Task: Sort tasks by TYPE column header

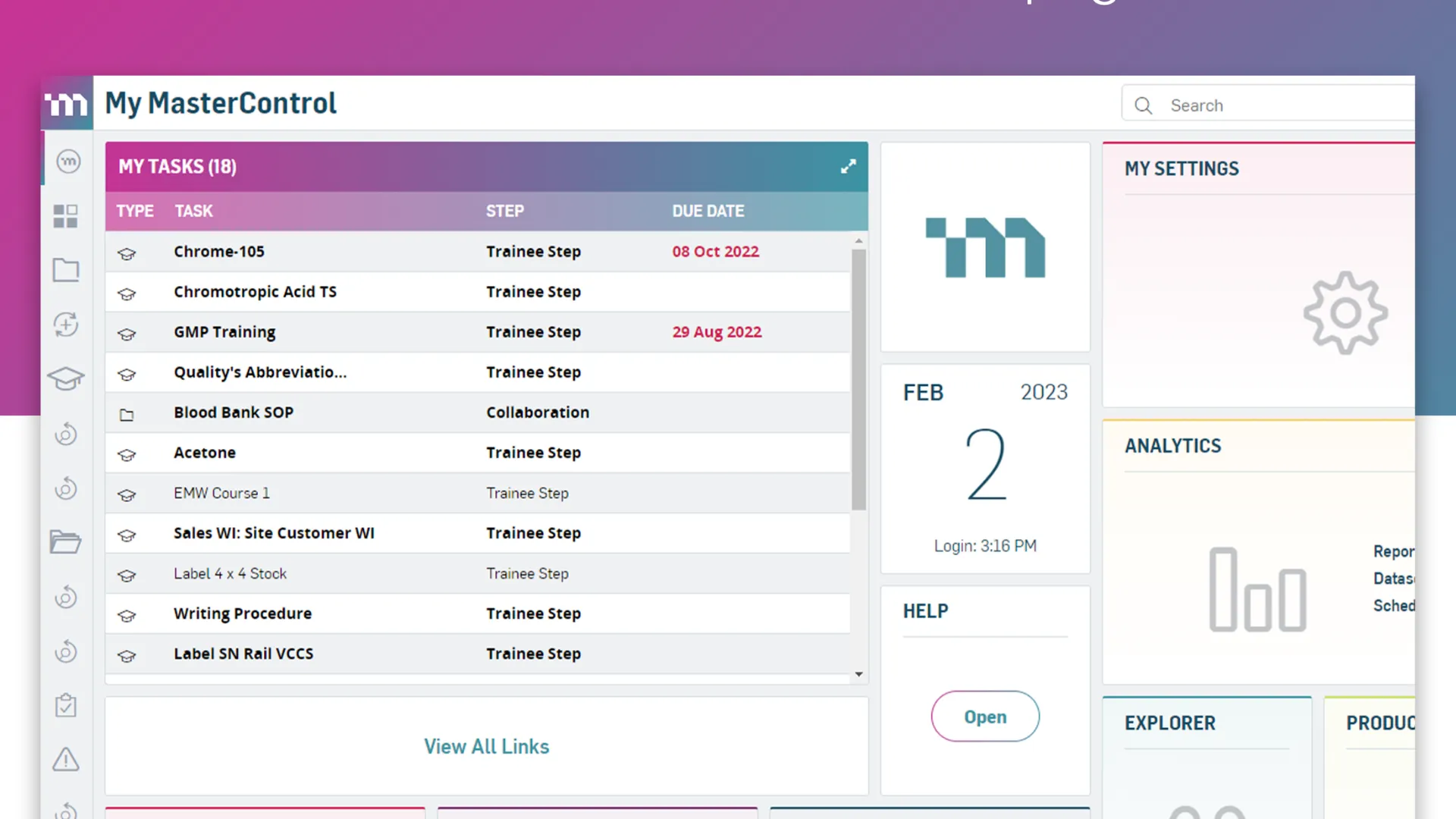Action: point(135,211)
